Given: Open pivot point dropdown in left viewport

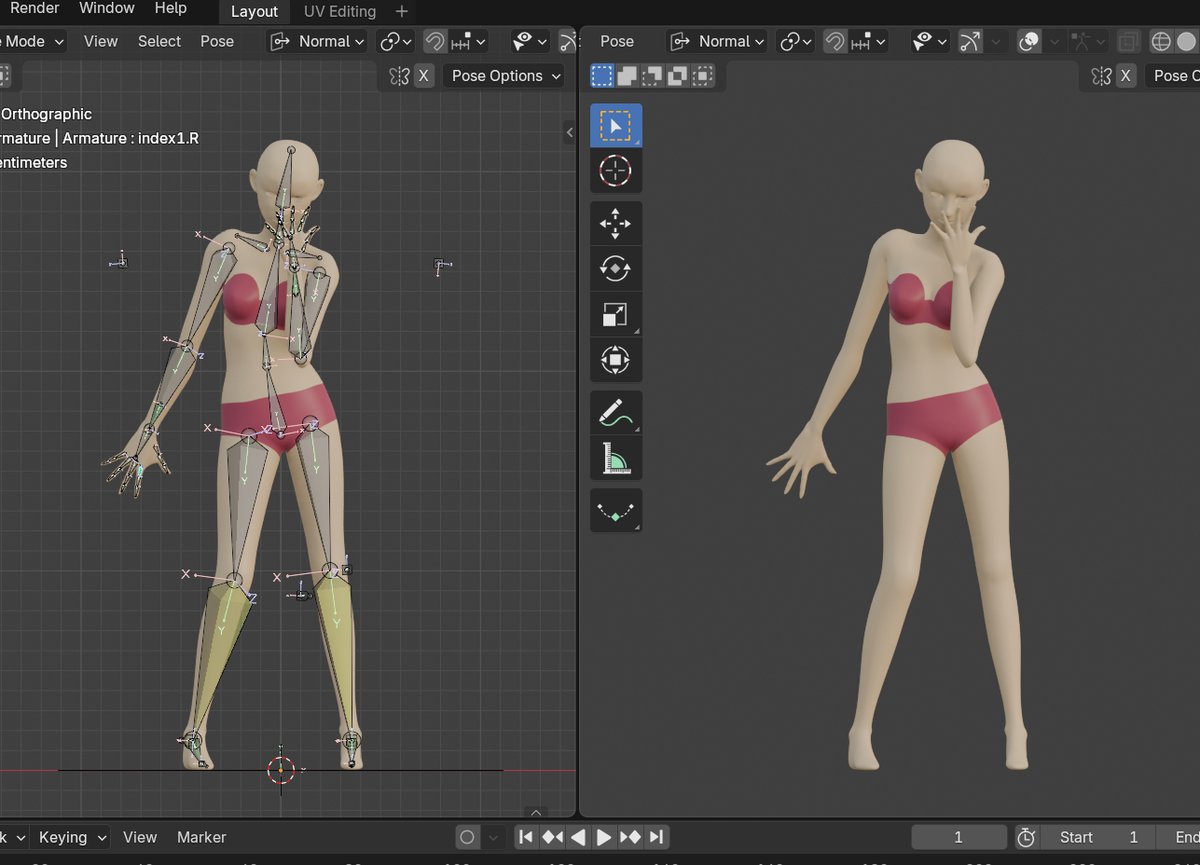Looking at the screenshot, I should [397, 41].
